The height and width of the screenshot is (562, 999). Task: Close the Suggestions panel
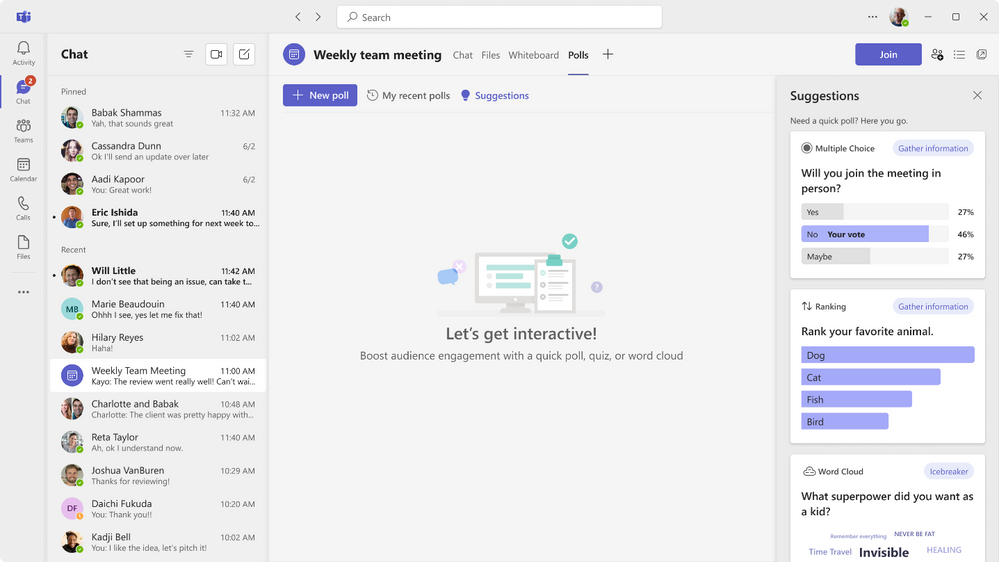click(x=977, y=96)
